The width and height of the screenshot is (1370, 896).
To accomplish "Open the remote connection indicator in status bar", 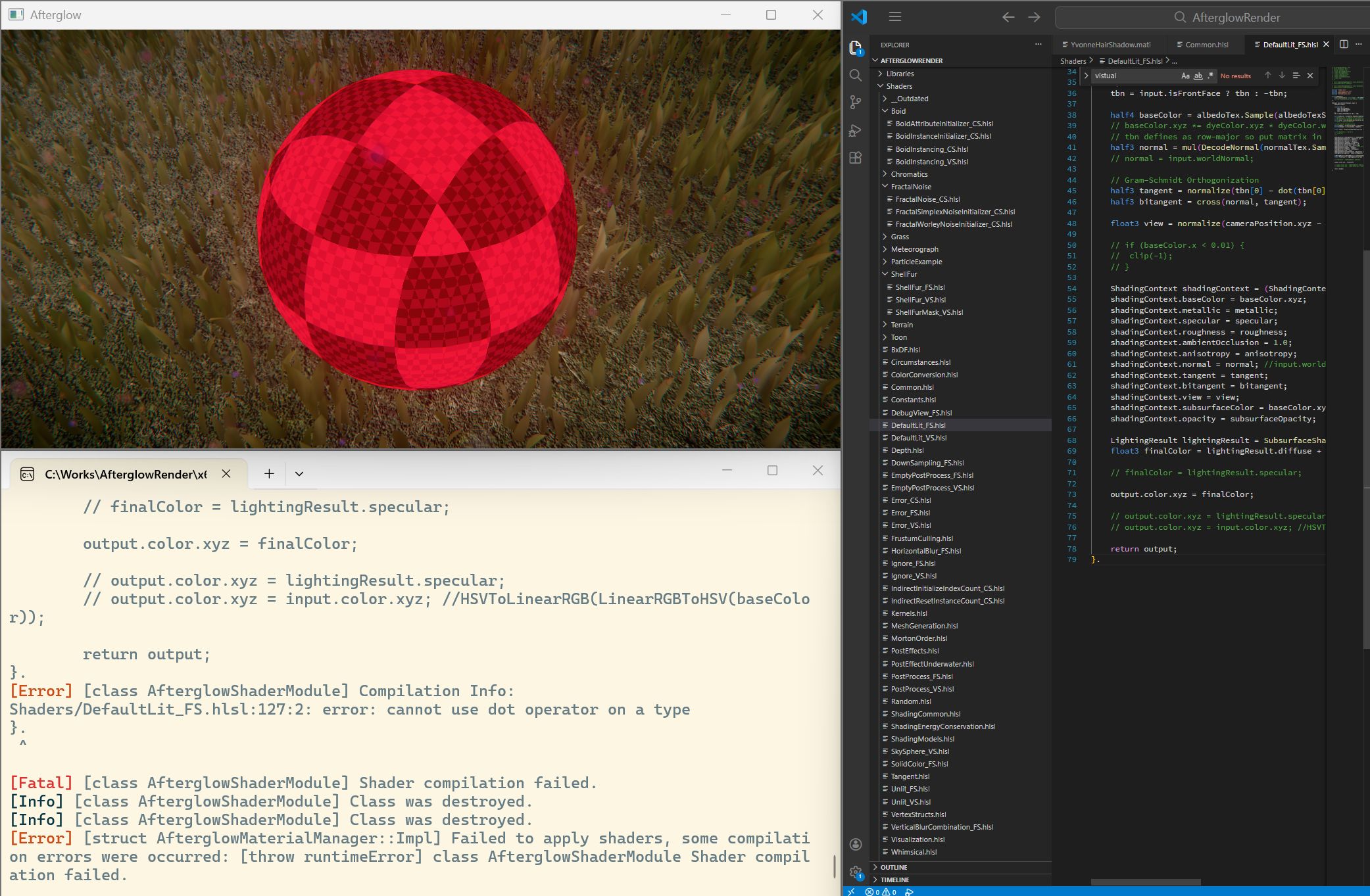I will [x=851, y=891].
